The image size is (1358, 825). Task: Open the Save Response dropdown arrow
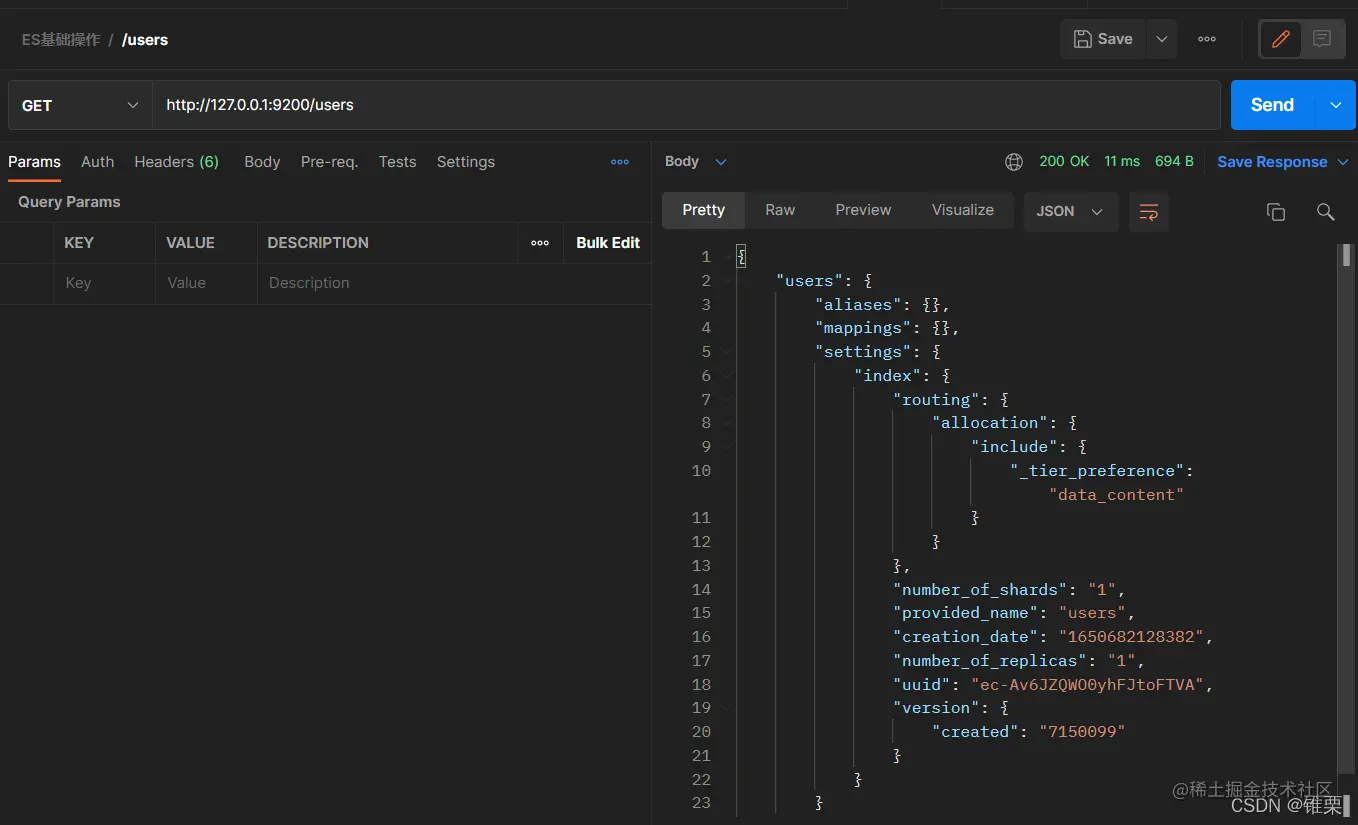tap(1343, 162)
